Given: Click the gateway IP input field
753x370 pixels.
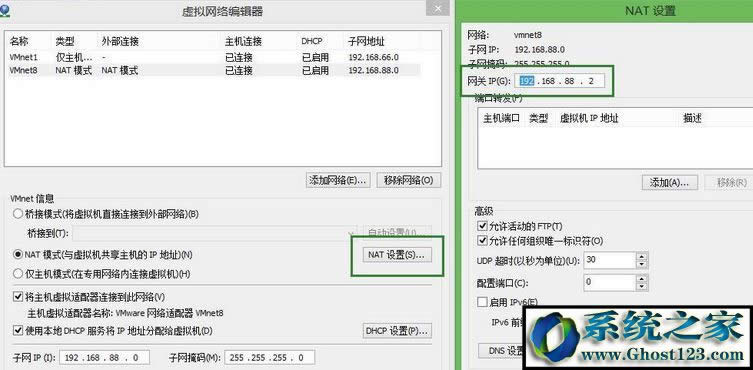Looking at the screenshot, I should point(559,81).
